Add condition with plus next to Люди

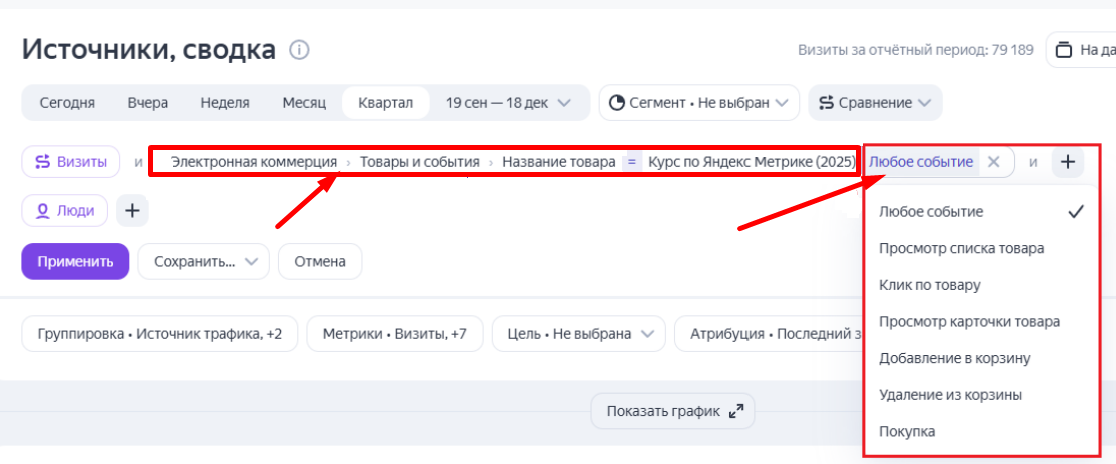(132, 210)
